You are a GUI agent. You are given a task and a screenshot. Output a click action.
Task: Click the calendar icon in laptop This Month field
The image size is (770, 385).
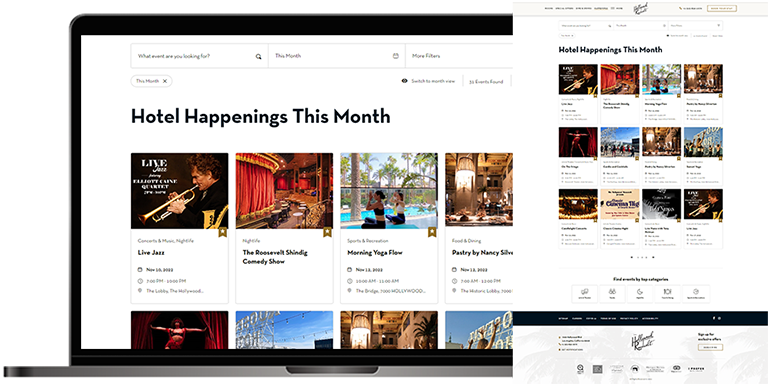tap(396, 56)
